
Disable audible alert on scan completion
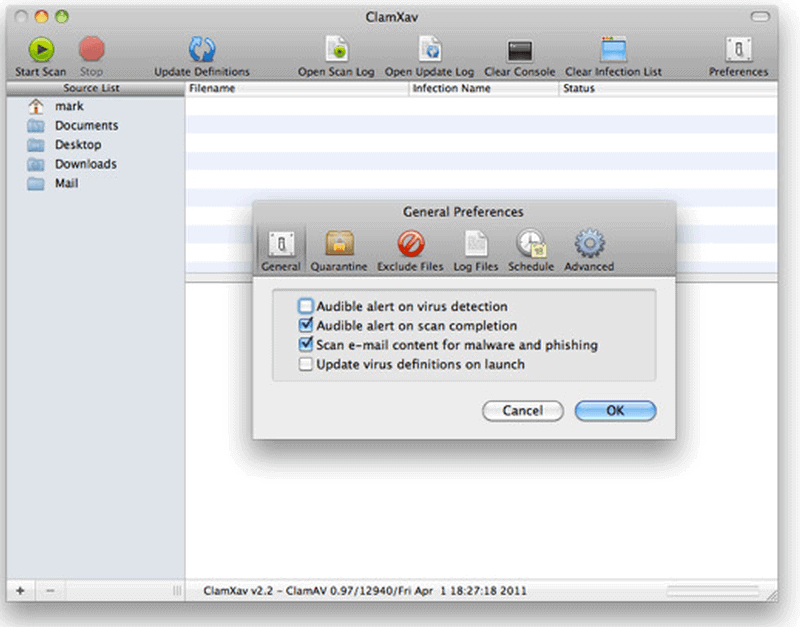click(306, 325)
